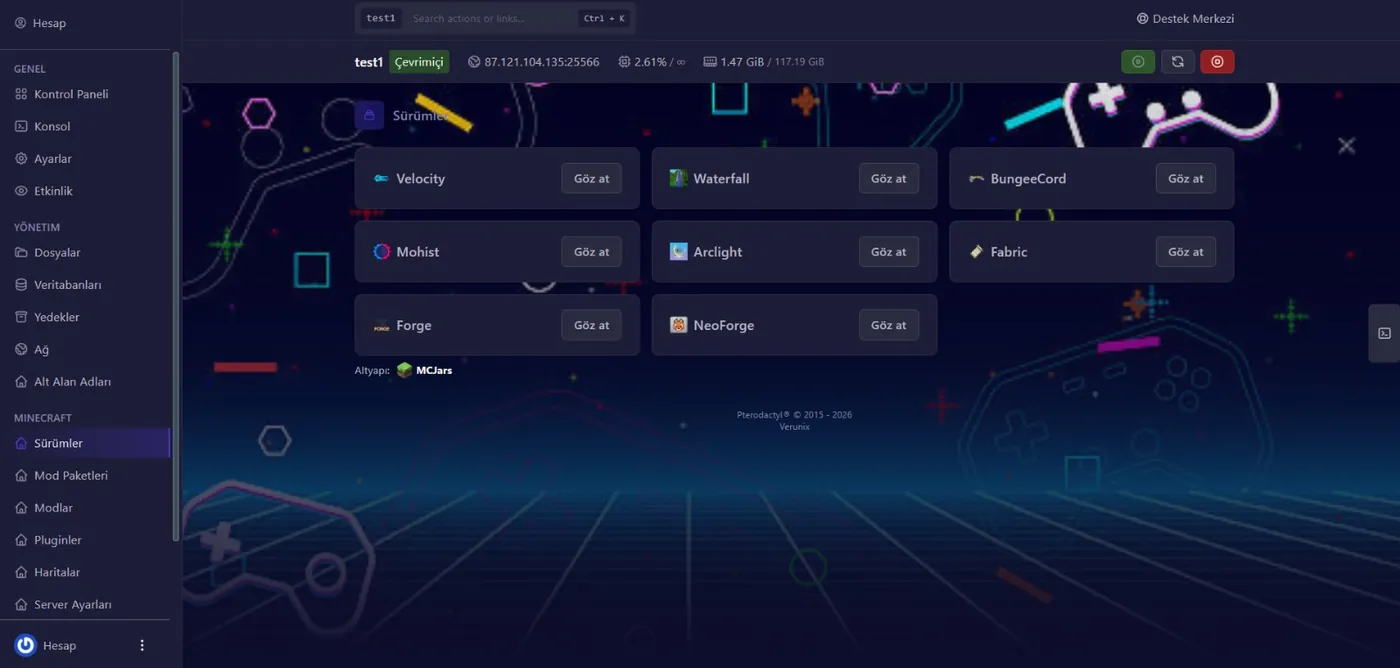Click the test1 server name
The image size is (1400, 668).
369,62
